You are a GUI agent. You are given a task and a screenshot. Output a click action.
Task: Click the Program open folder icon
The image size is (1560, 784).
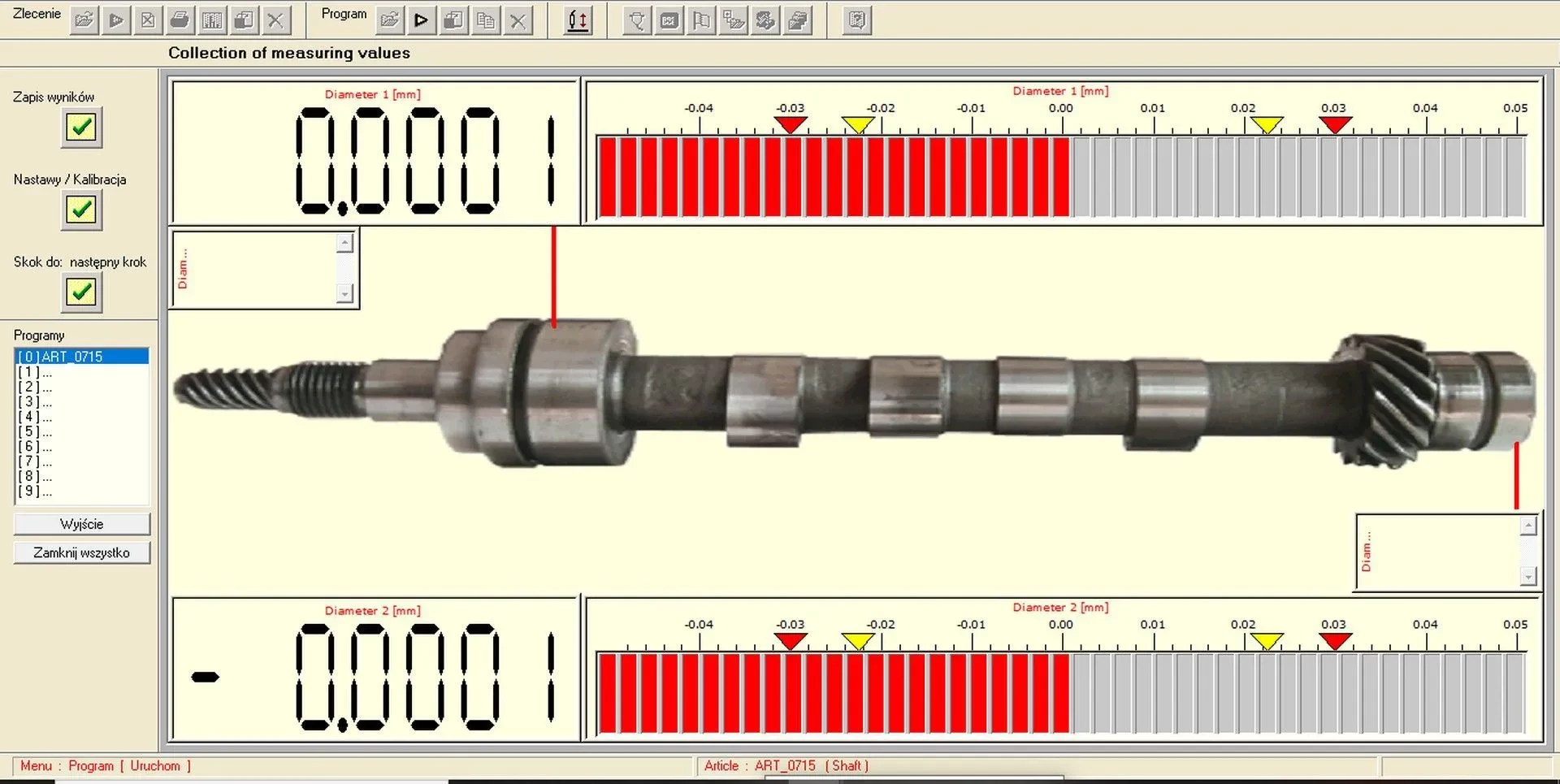390,20
